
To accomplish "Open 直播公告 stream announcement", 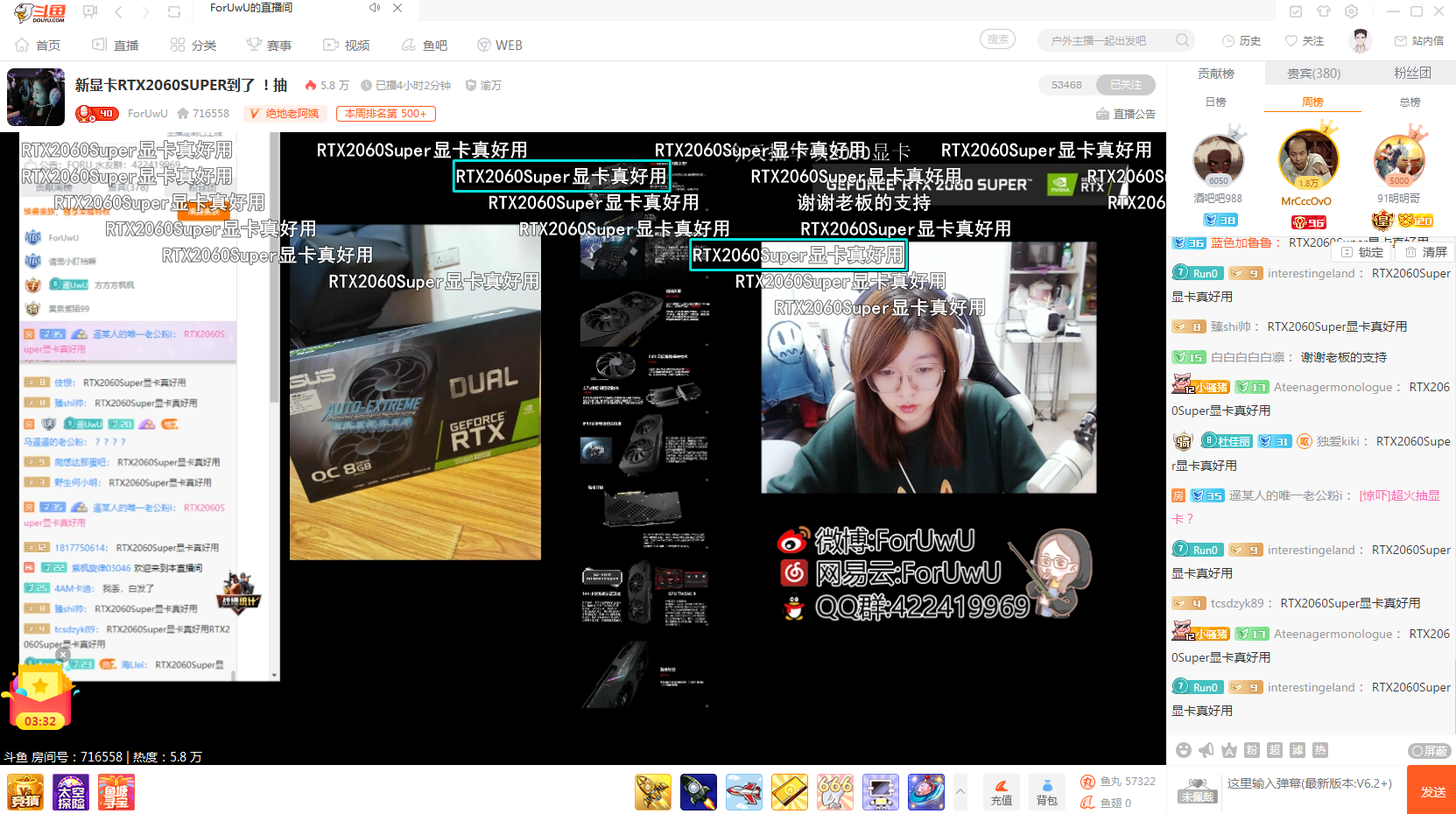I will [1126, 114].
